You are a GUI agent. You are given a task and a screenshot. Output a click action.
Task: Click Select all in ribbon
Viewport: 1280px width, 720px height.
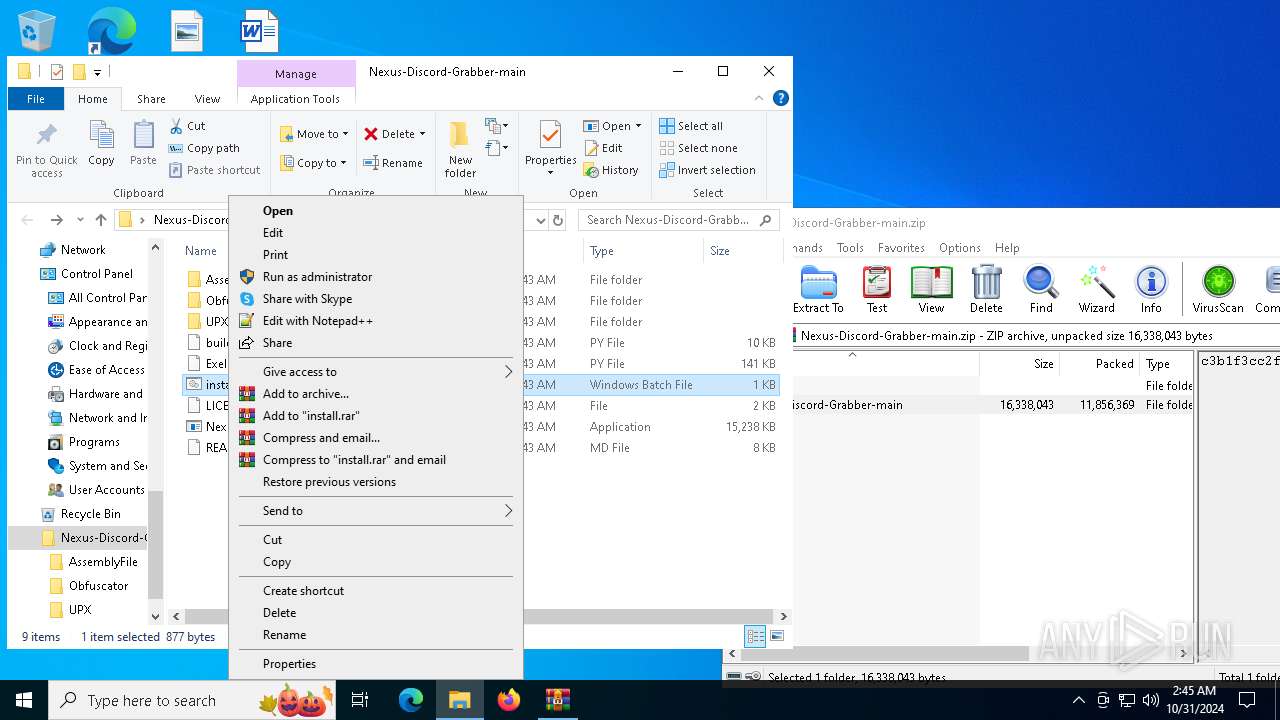tap(691, 126)
